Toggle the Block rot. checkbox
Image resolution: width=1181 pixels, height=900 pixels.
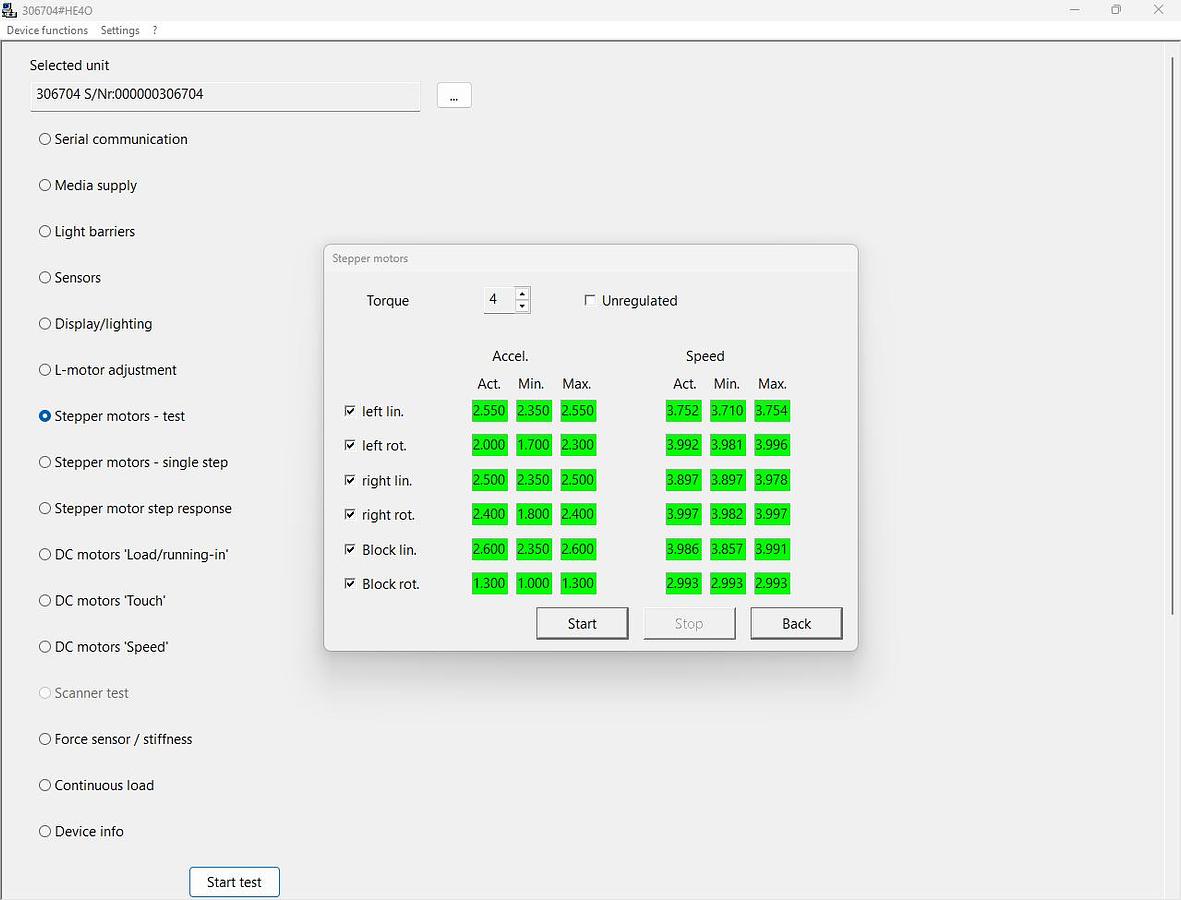350,583
